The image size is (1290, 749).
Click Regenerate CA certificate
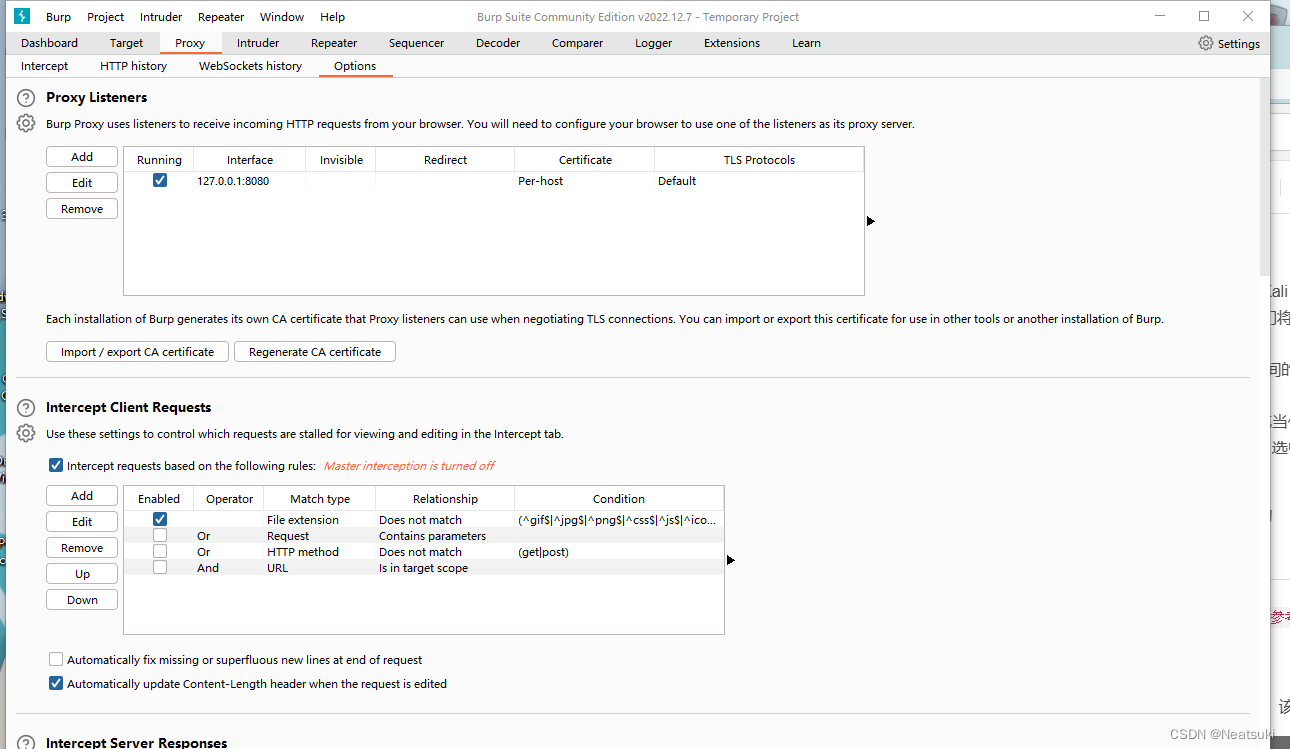pos(315,352)
